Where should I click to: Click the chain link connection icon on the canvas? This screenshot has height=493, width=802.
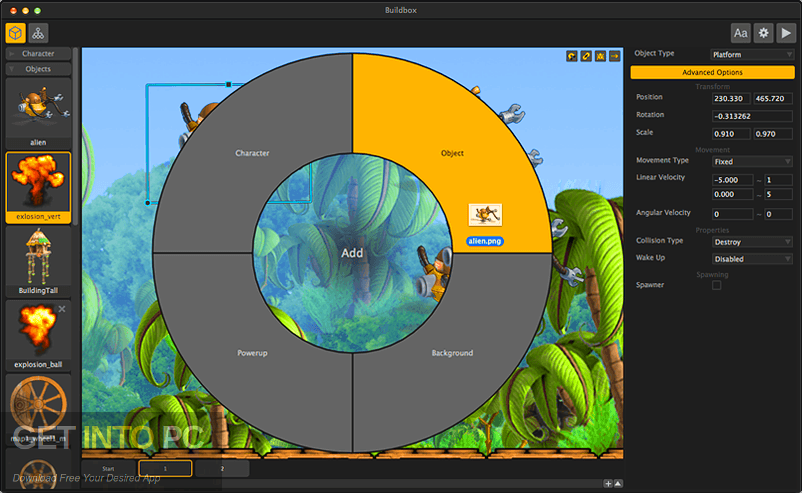pos(586,56)
